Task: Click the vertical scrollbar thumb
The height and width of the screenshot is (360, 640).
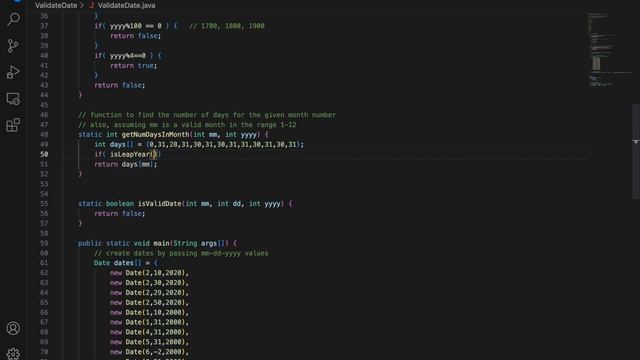Action: pos(636,151)
